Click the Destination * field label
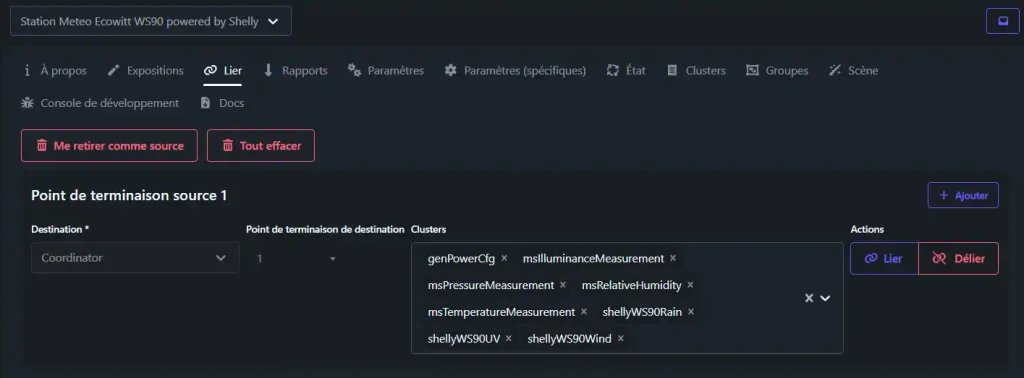The height and width of the screenshot is (378, 1024). [x=60, y=229]
